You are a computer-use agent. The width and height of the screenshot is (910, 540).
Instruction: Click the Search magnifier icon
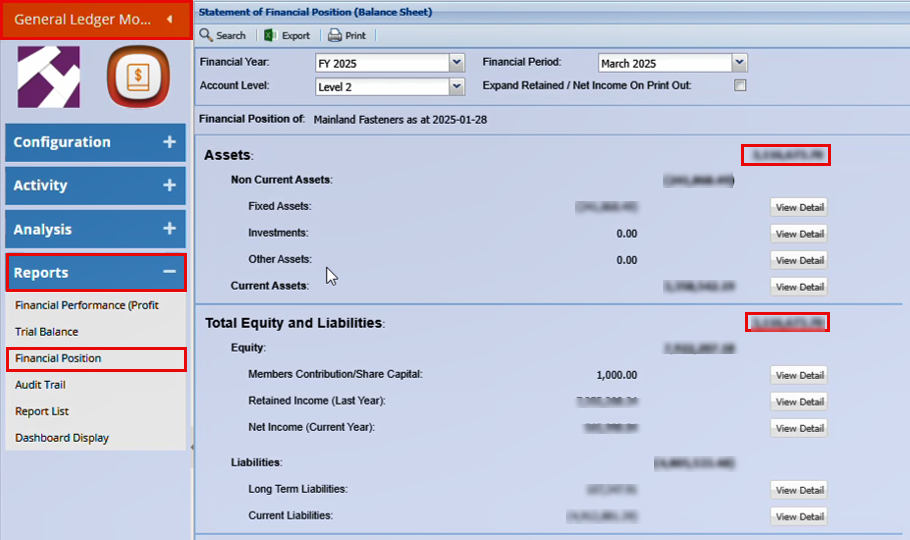[x=206, y=35]
